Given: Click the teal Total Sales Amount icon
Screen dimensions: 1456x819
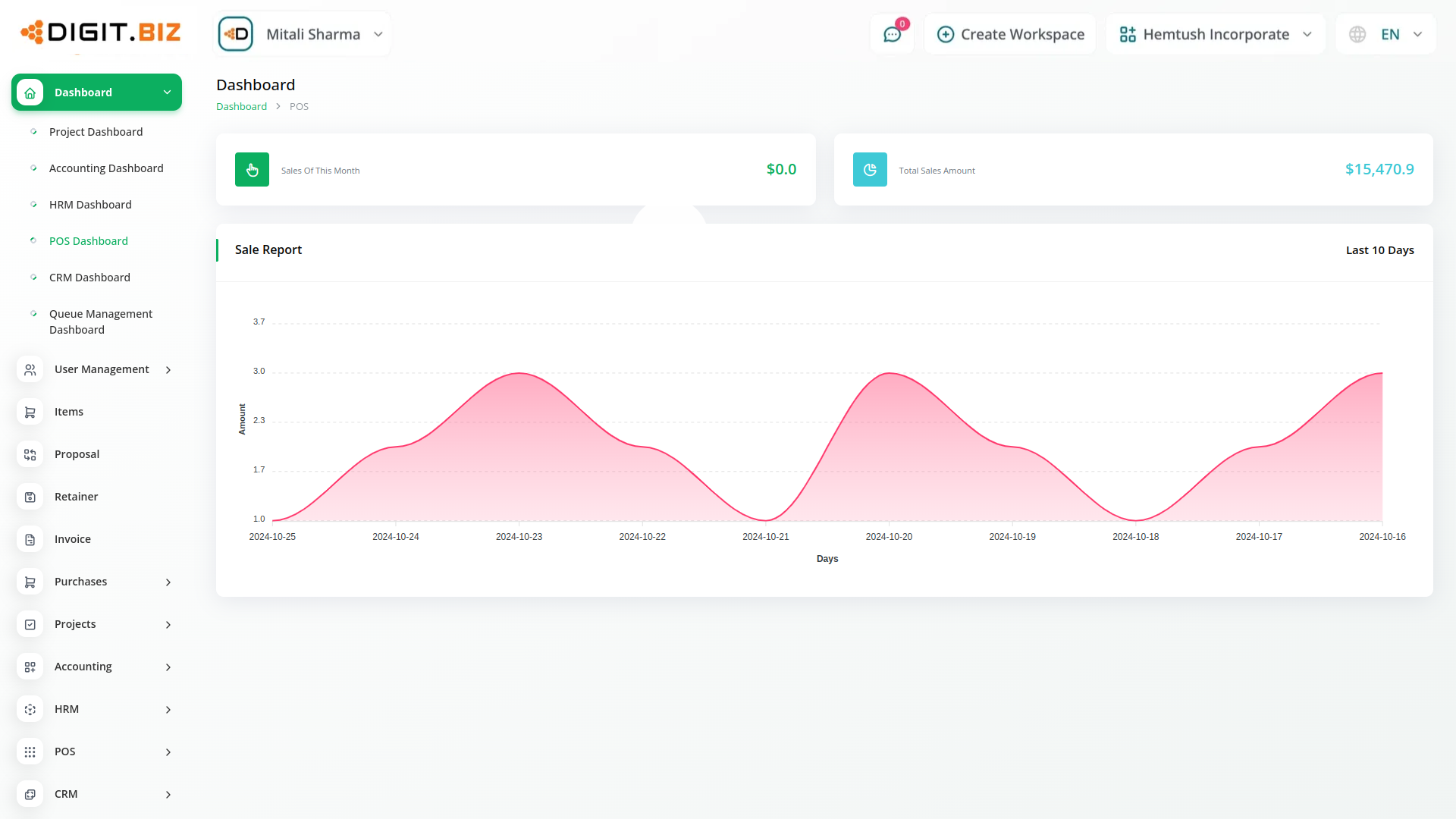Looking at the screenshot, I should (870, 170).
